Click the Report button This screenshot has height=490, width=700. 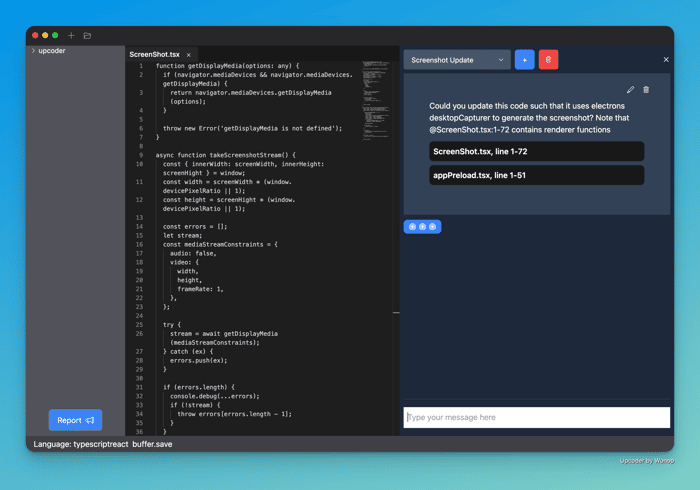[75, 420]
